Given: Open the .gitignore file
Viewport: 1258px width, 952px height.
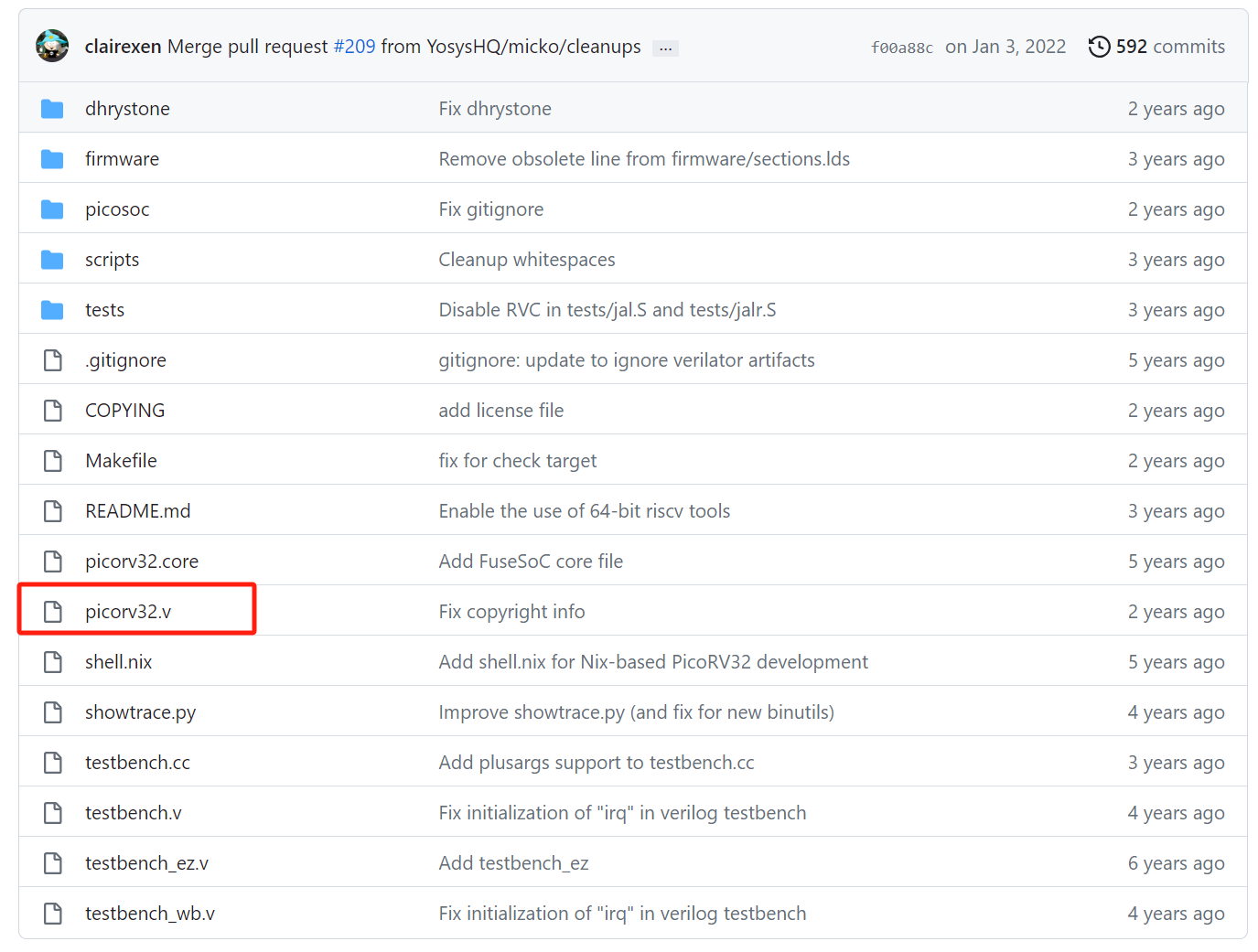Looking at the screenshot, I should pos(125,360).
